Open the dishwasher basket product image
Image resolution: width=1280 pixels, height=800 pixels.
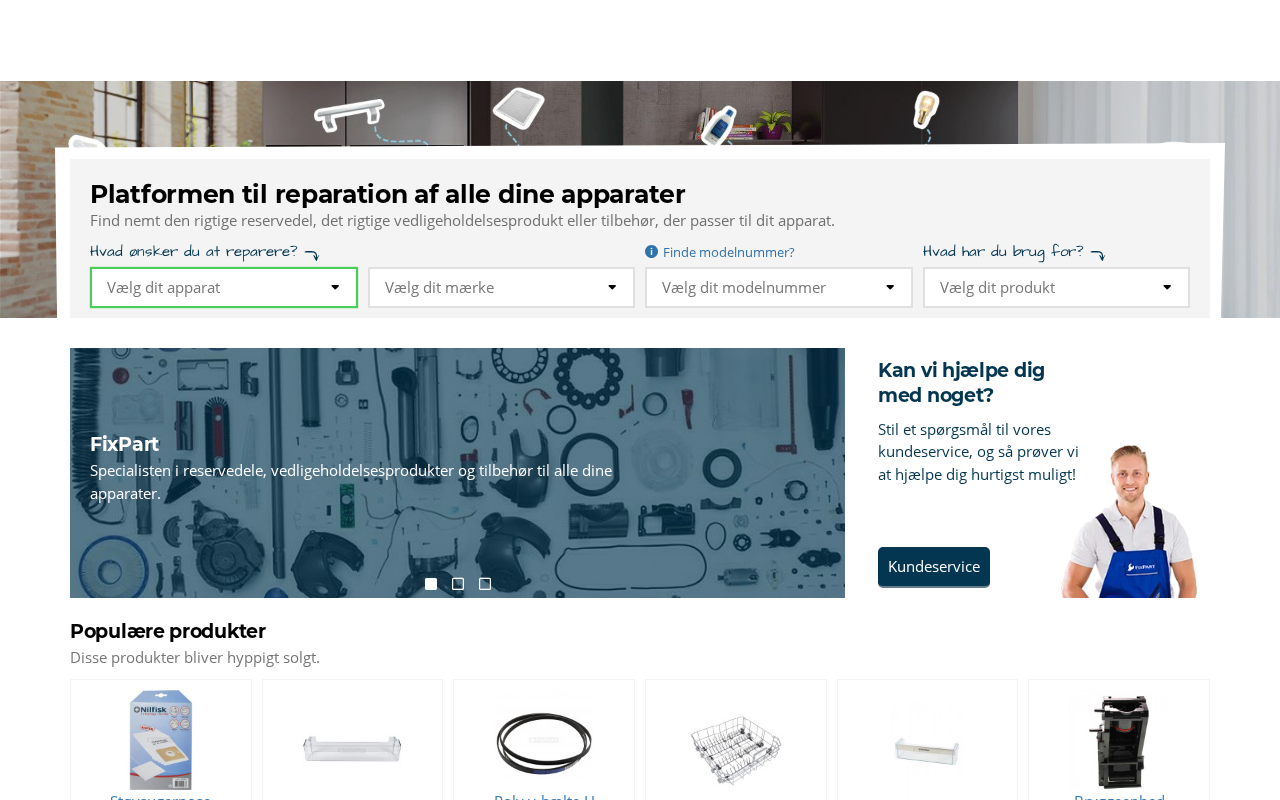point(736,748)
